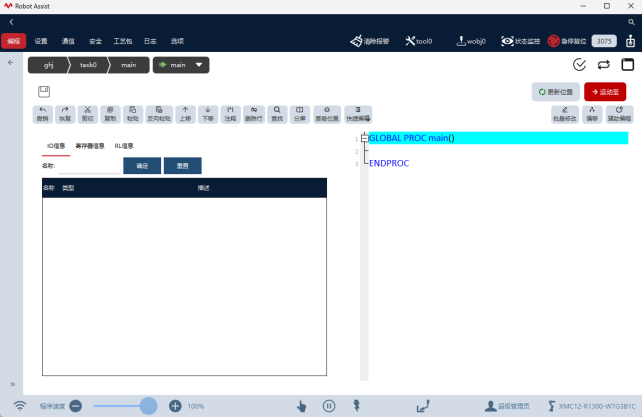
Task: Increase program speed with plus button
Action: [x=175, y=406]
